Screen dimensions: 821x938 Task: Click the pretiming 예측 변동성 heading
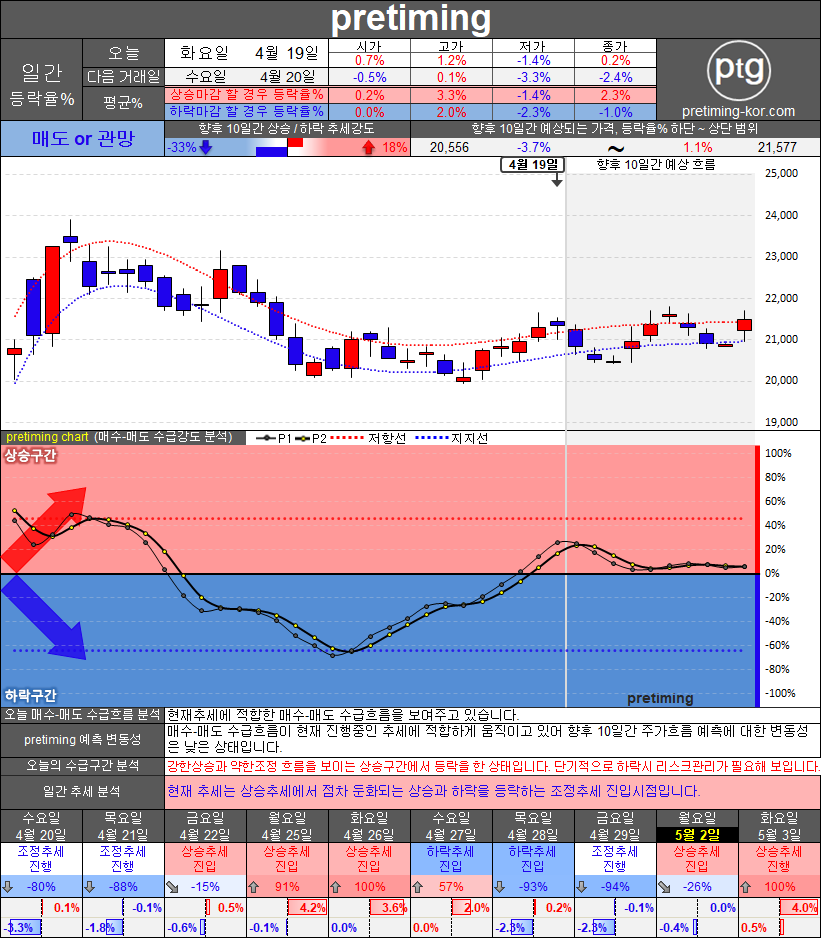pyautogui.click(x=82, y=740)
